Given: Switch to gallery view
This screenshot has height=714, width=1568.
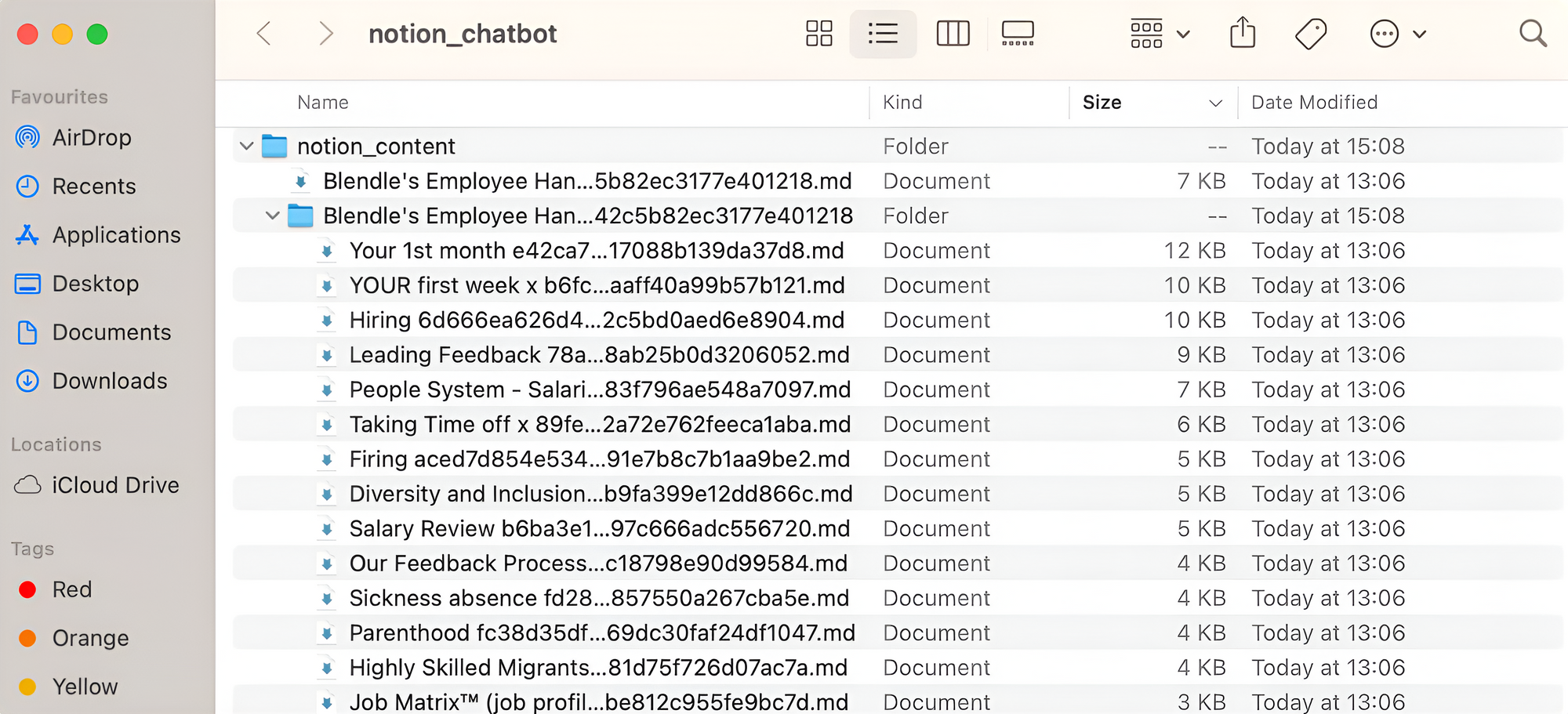Looking at the screenshot, I should [x=1018, y=33].
